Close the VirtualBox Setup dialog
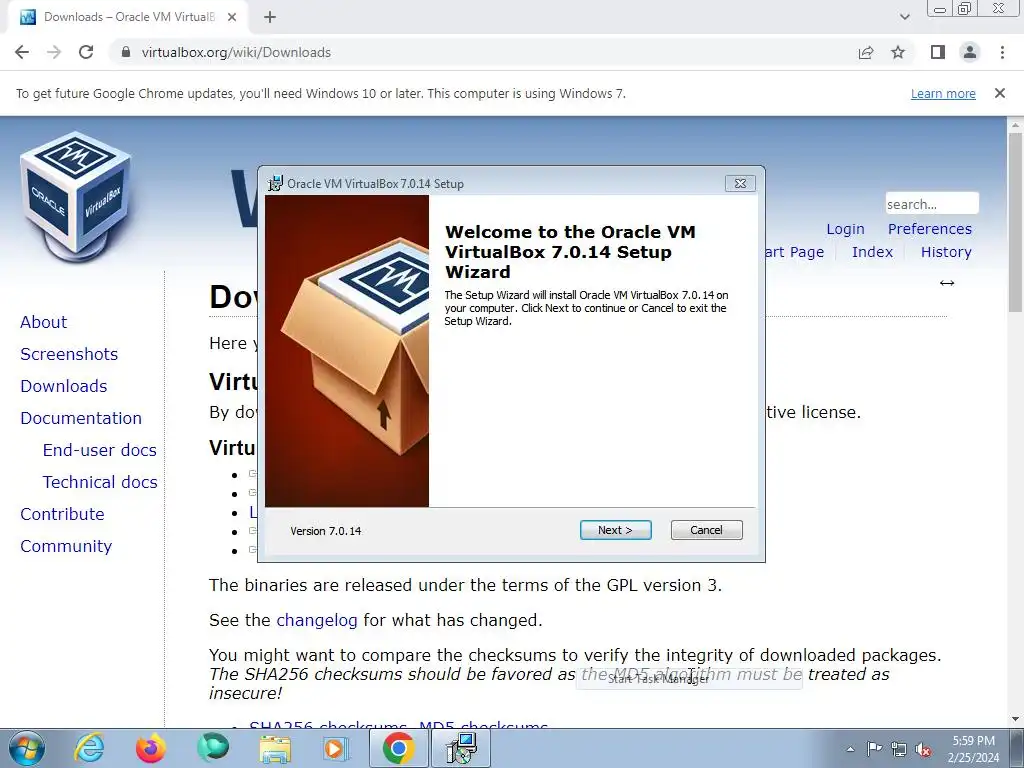 pos(740,184)
